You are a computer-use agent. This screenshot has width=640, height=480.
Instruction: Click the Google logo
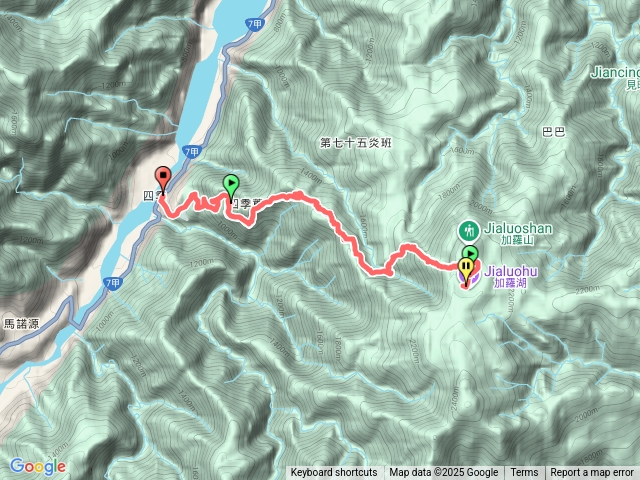[38, 467]
